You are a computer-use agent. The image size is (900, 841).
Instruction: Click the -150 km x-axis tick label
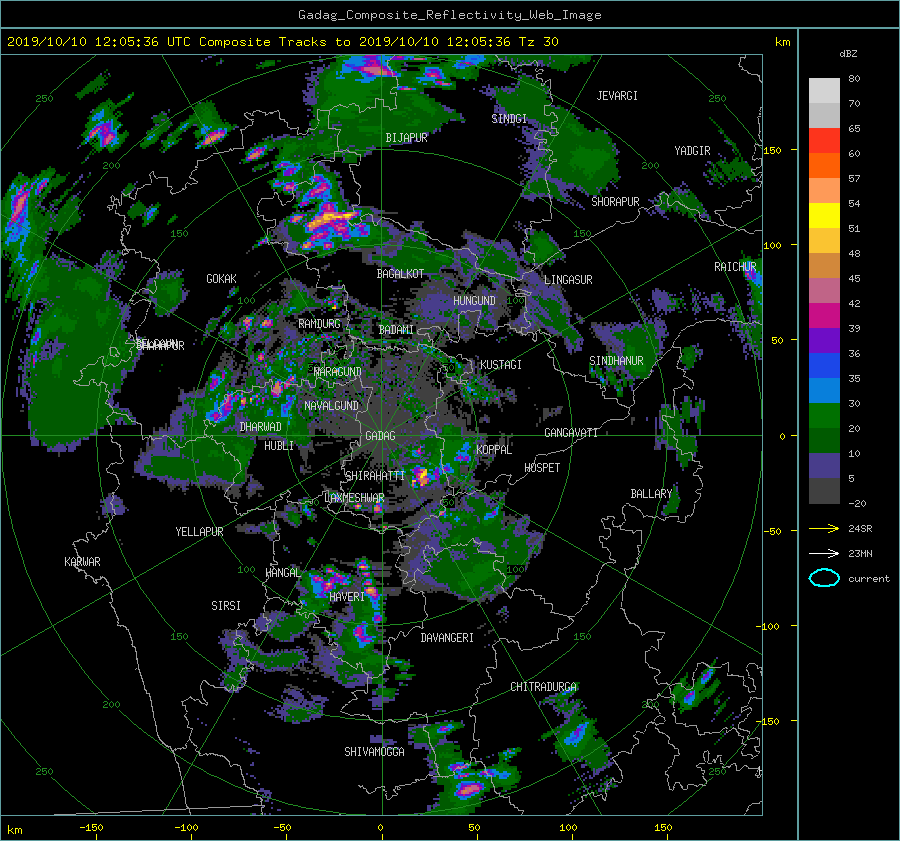click(x=91, y=827)
